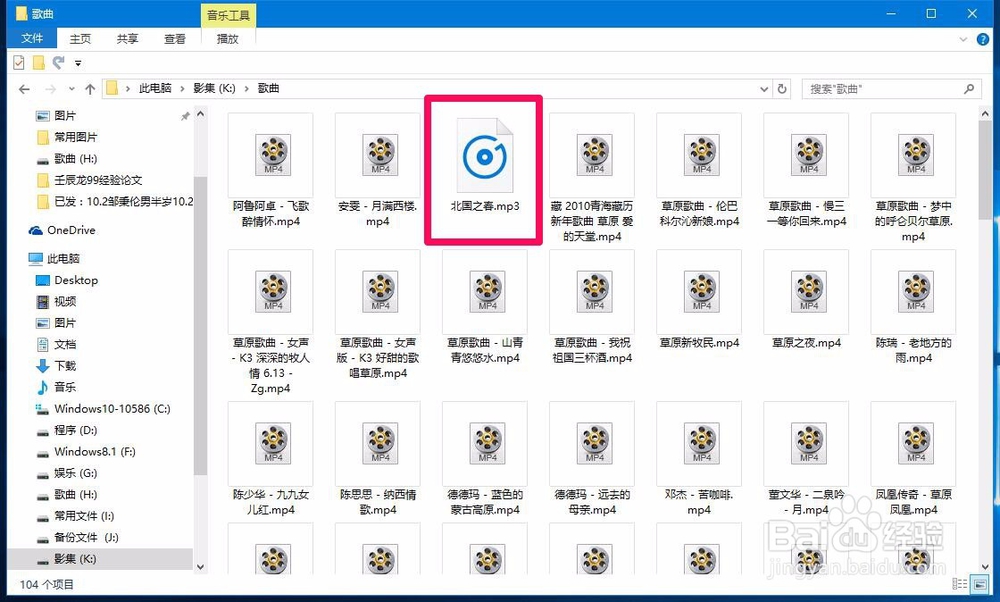Select 董文华 - 二泉吟 - 月.mp4 file
The width and height of the screenshot is (1000, 602).
point(806,459)
